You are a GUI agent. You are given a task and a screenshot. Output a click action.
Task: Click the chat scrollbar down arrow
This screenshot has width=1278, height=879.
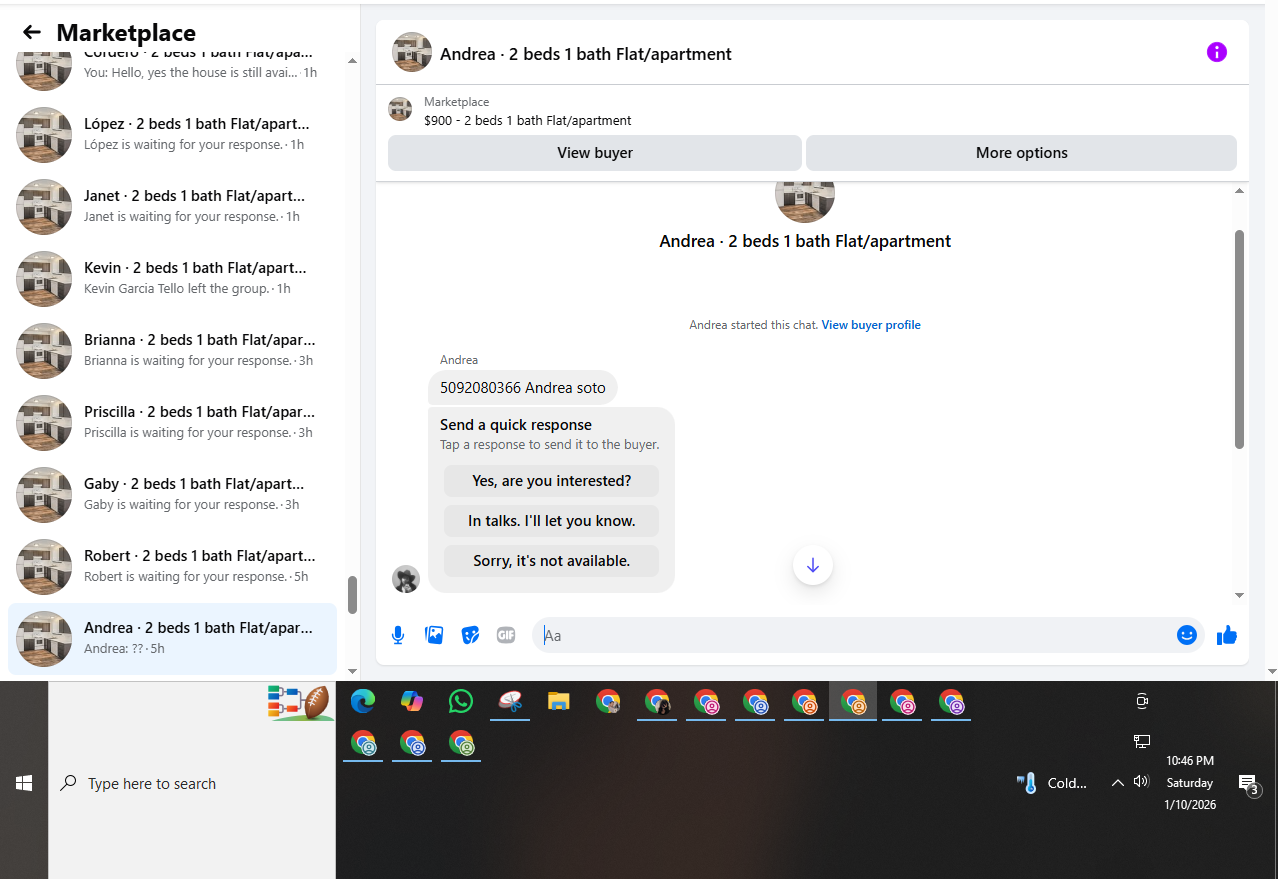(1240, 595)
